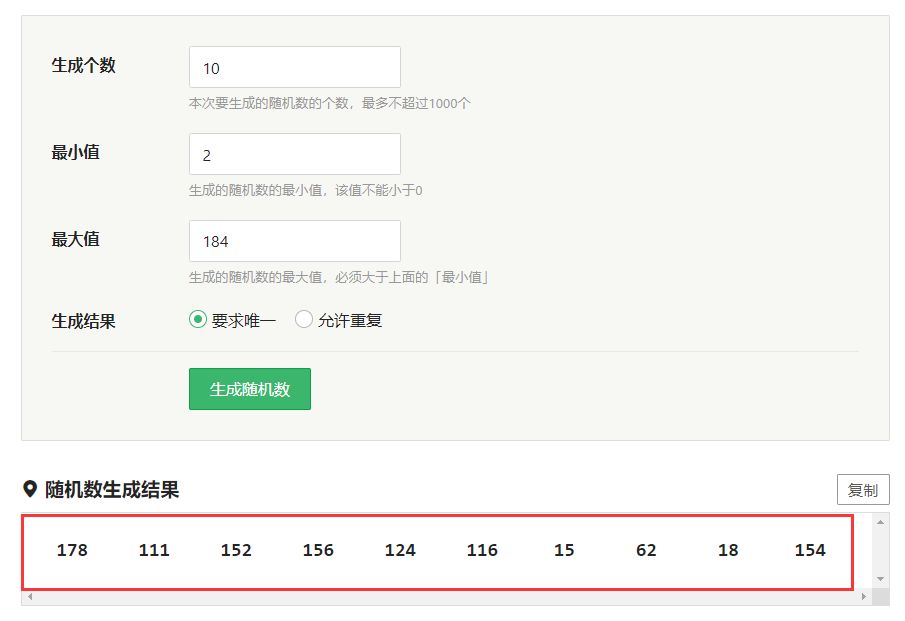Click the green 生成随机数 button

click(x=250, y=389)
